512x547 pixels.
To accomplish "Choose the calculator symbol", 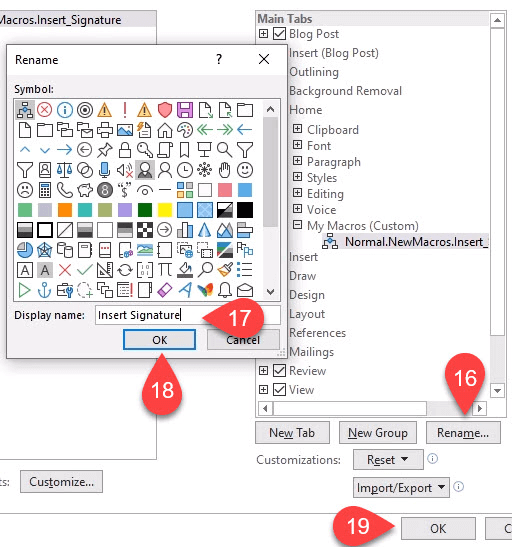I will 45,190.
